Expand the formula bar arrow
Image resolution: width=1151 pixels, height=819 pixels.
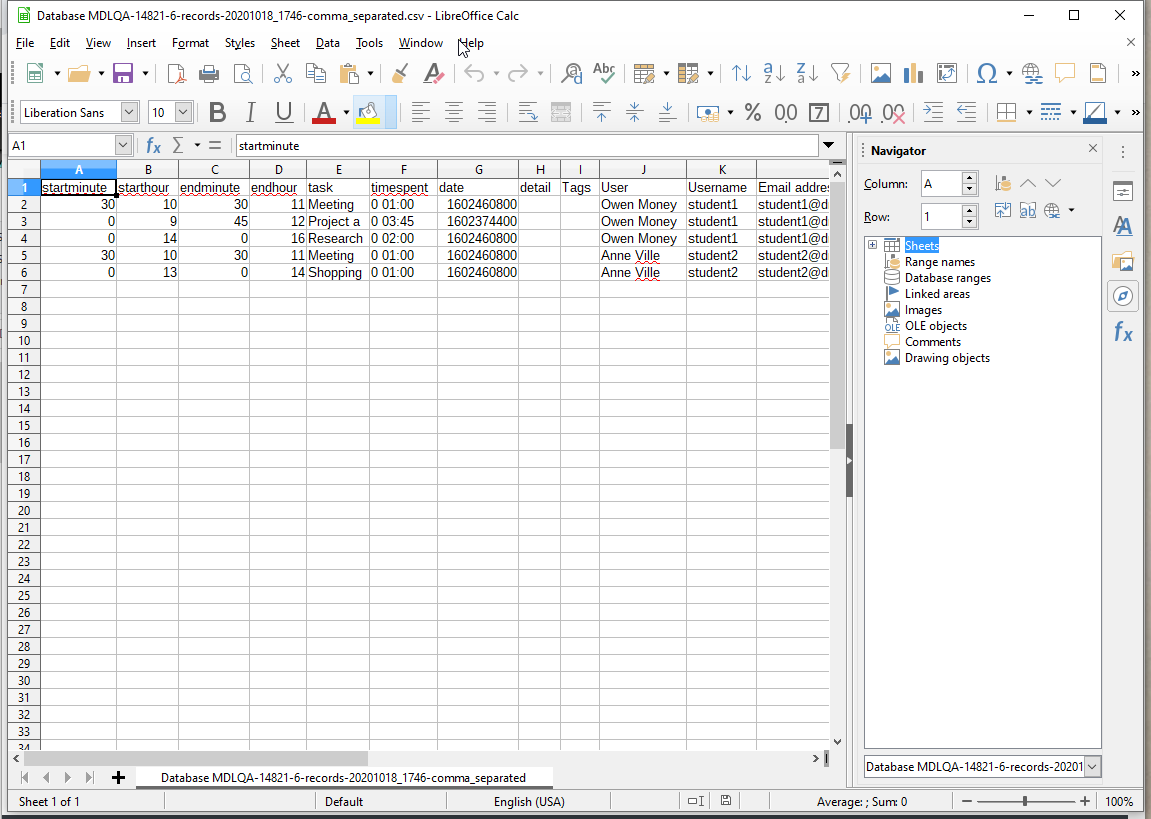829,145
